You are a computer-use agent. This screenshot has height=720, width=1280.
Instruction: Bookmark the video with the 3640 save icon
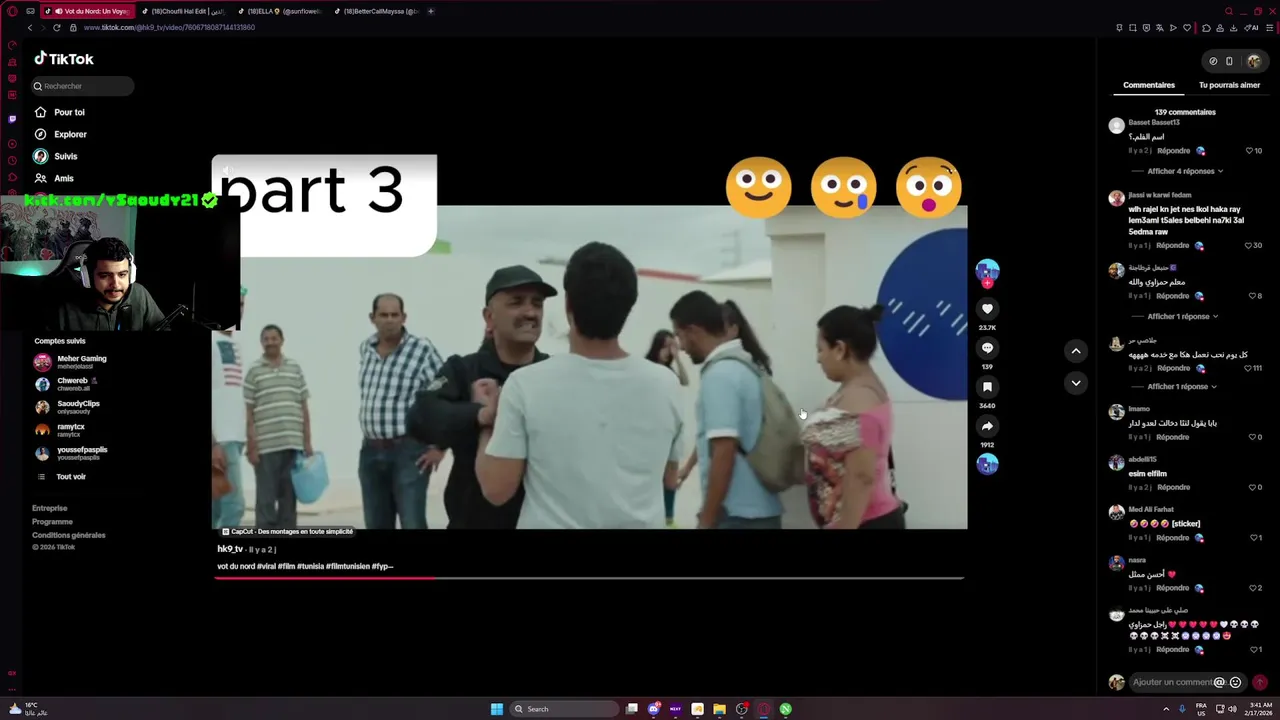(x=987, y=387)
